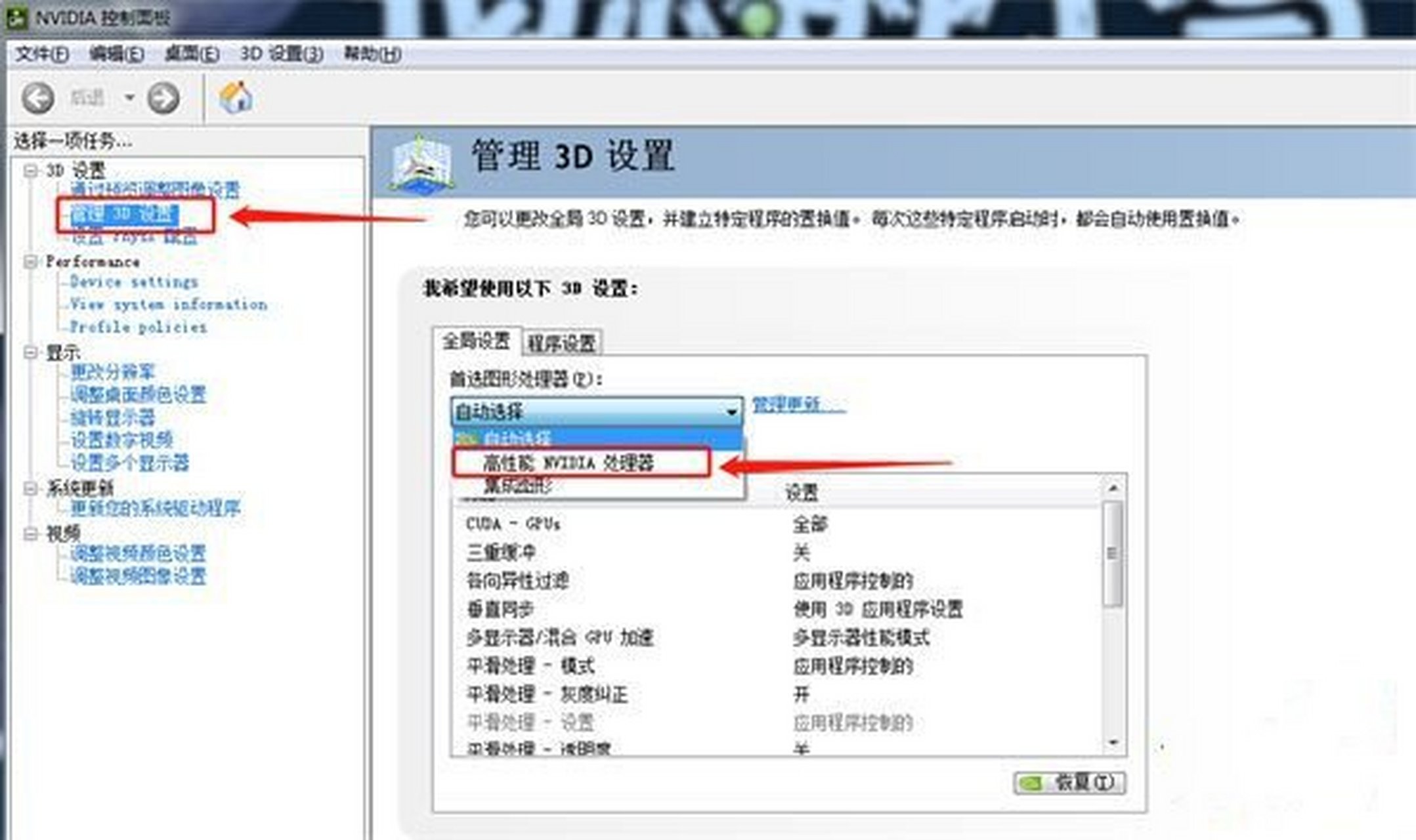Open View system information link
Image resolution: width=1416 pixels, height=840 pixels.
pos(169,304)
